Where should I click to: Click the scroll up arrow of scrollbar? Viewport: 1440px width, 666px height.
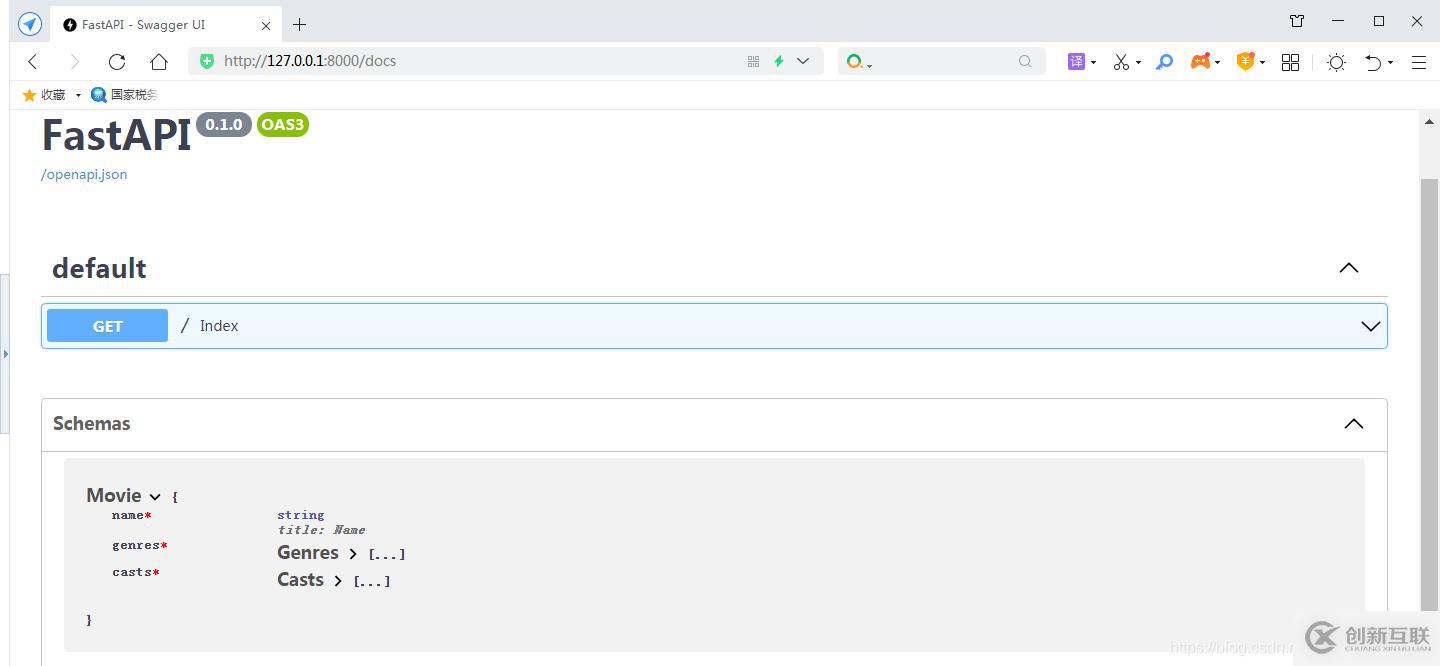click(x=1429, y=122)
